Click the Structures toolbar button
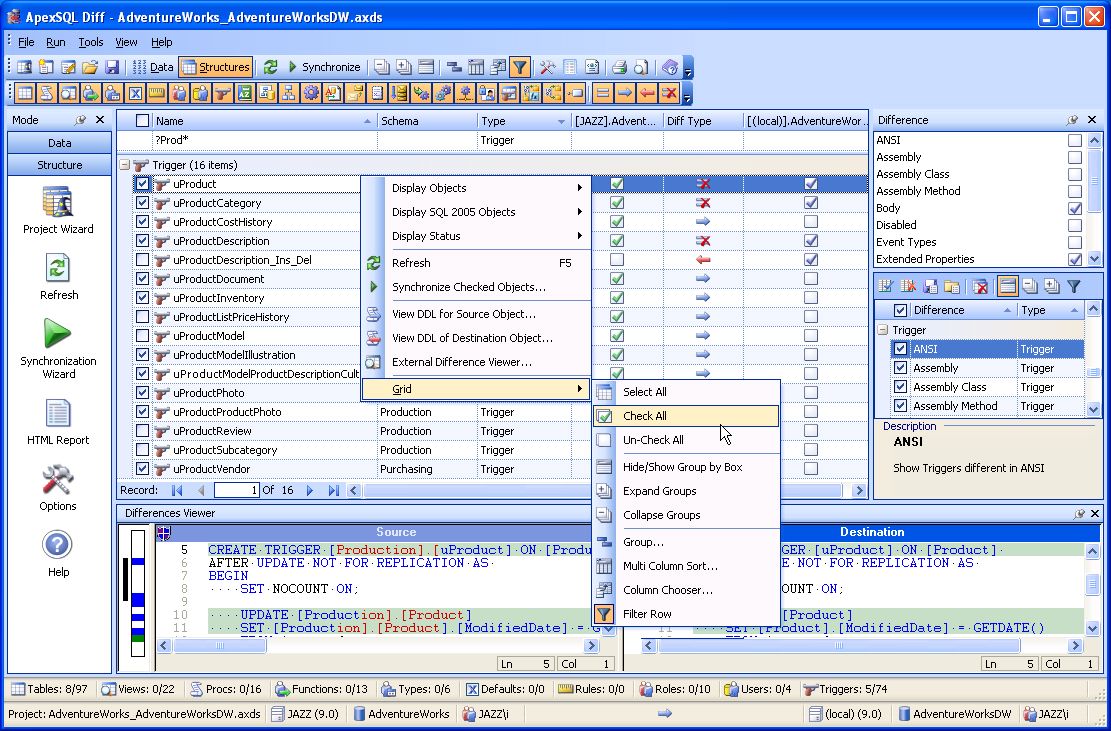Viewport: 1111px width, 731px height. [216, 67]
